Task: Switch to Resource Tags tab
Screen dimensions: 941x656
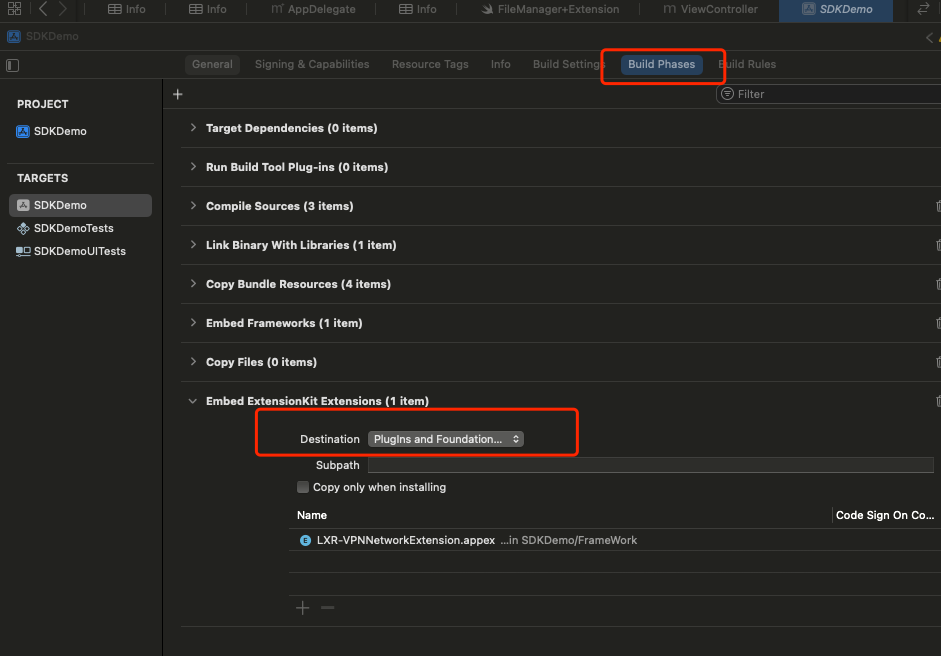Action: [430, 64]
